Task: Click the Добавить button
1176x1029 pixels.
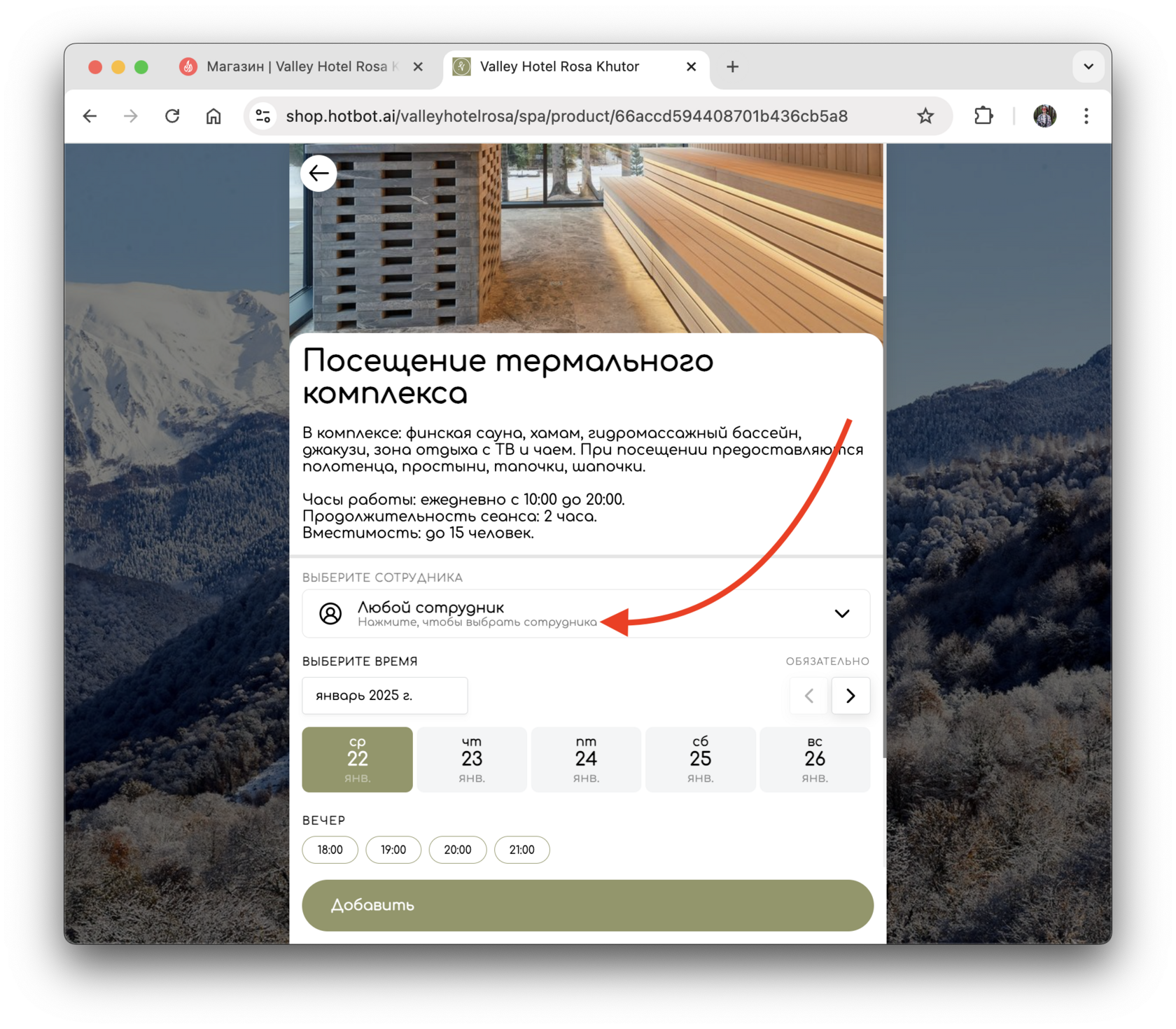Action: [587, 905]
